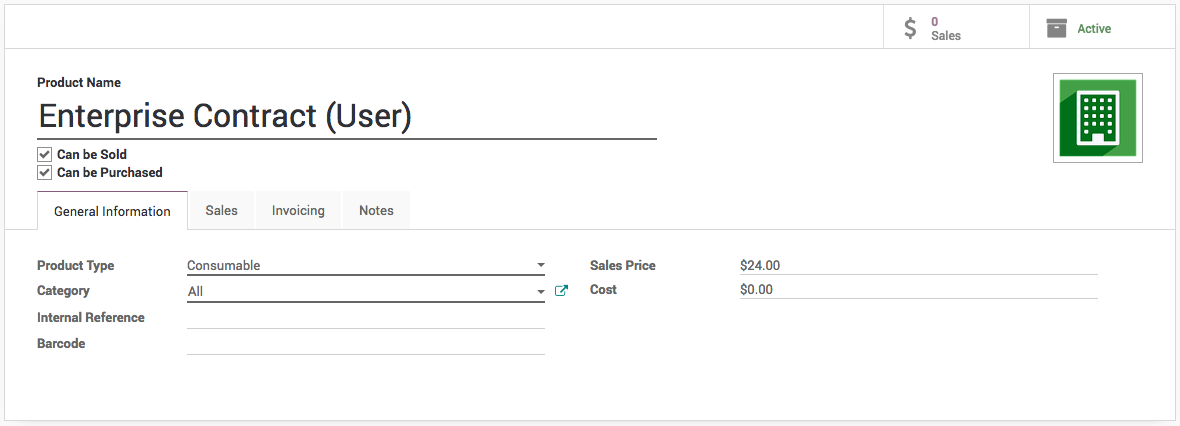This screenshot has height=426, width=1180.
Task: Click the Sales Price field showing $24.00
Action: click(918, 266)
